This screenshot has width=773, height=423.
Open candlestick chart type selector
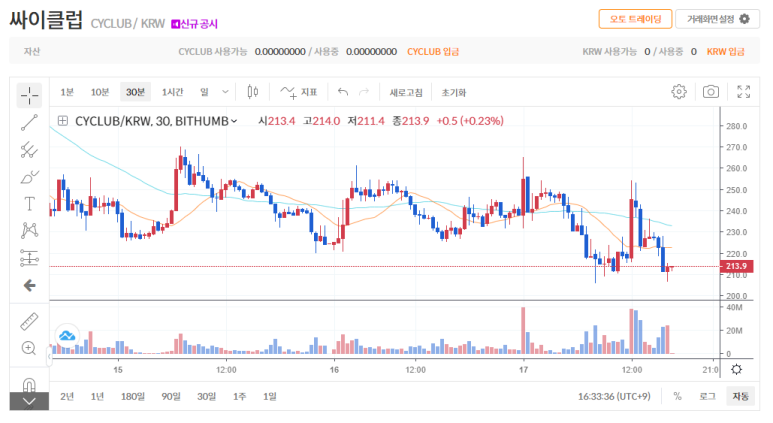pyautogui.click(x=253, y=92)
